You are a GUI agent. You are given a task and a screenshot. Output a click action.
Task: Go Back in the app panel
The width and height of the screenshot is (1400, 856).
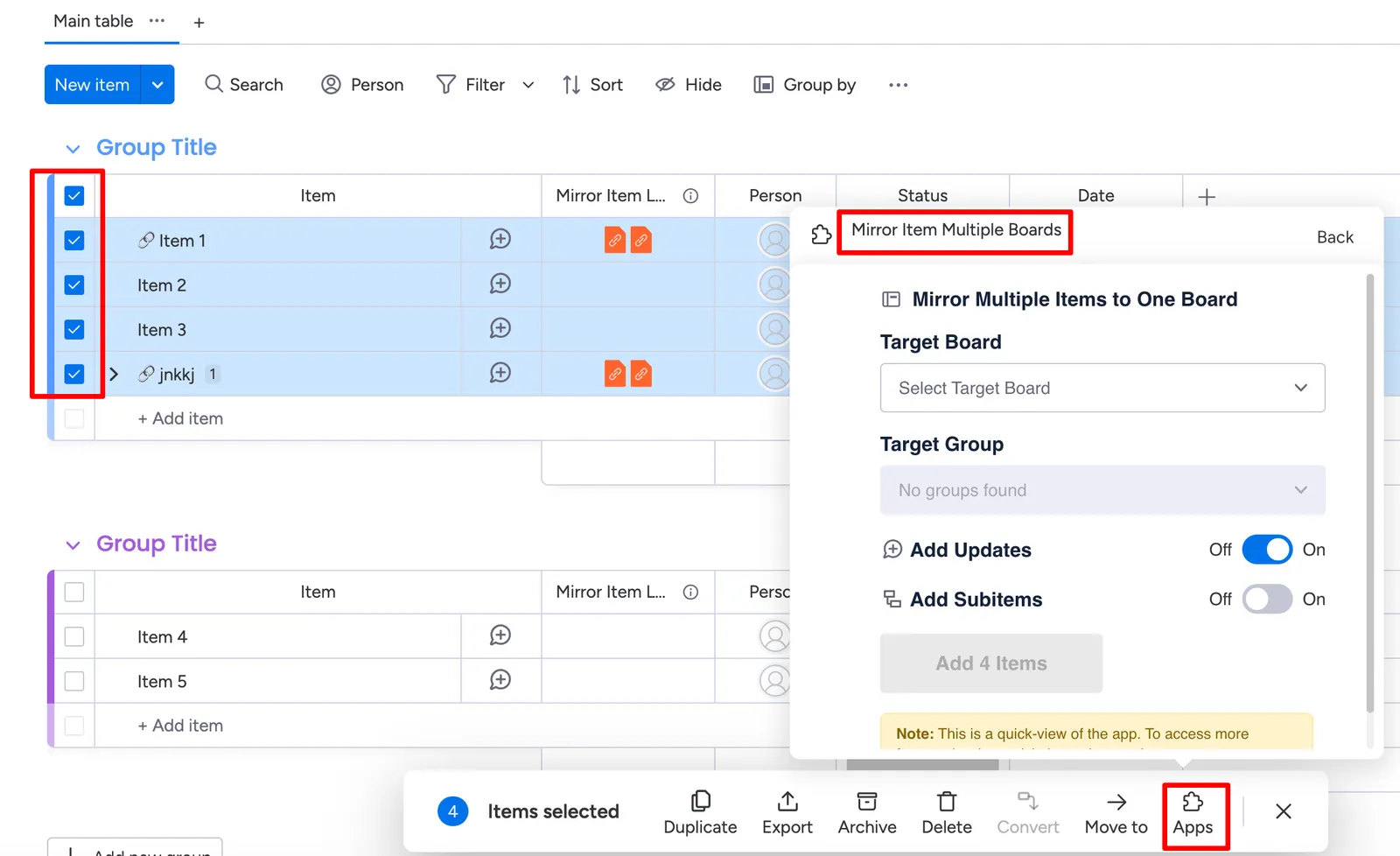tap(1334, 237)
